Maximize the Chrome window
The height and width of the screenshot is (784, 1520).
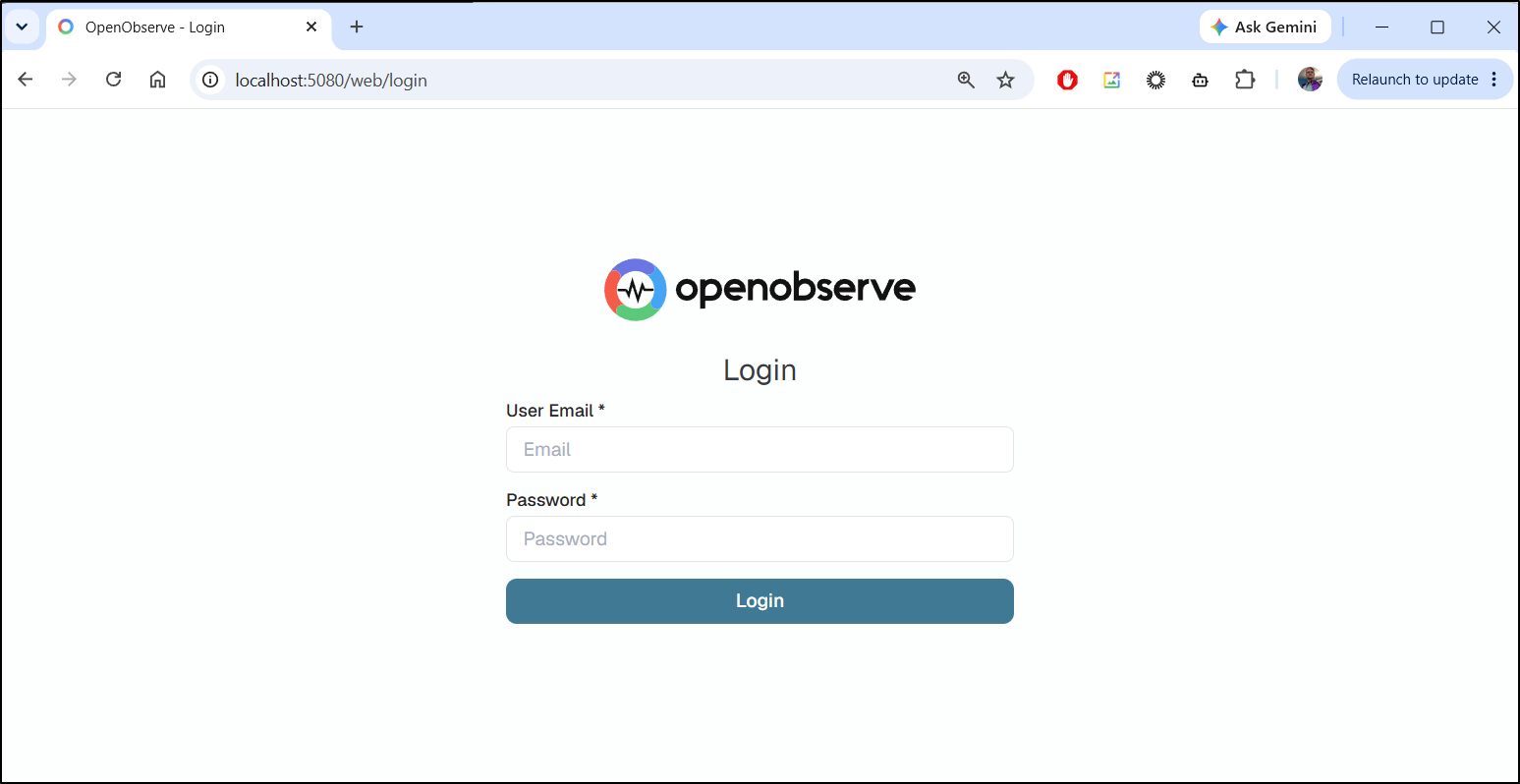point(1437,27)
